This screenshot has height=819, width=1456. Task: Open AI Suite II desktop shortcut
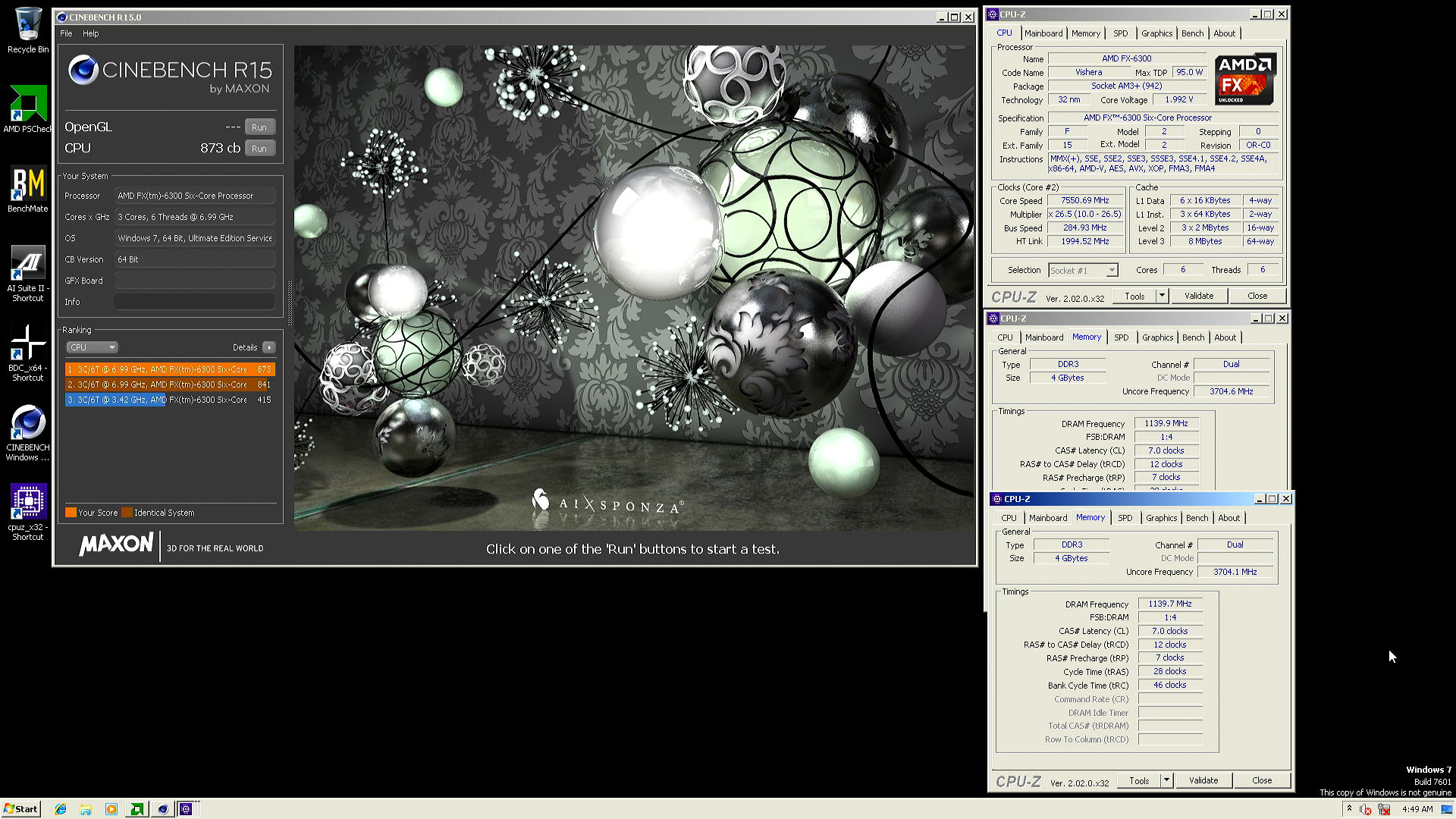[28, 274]
